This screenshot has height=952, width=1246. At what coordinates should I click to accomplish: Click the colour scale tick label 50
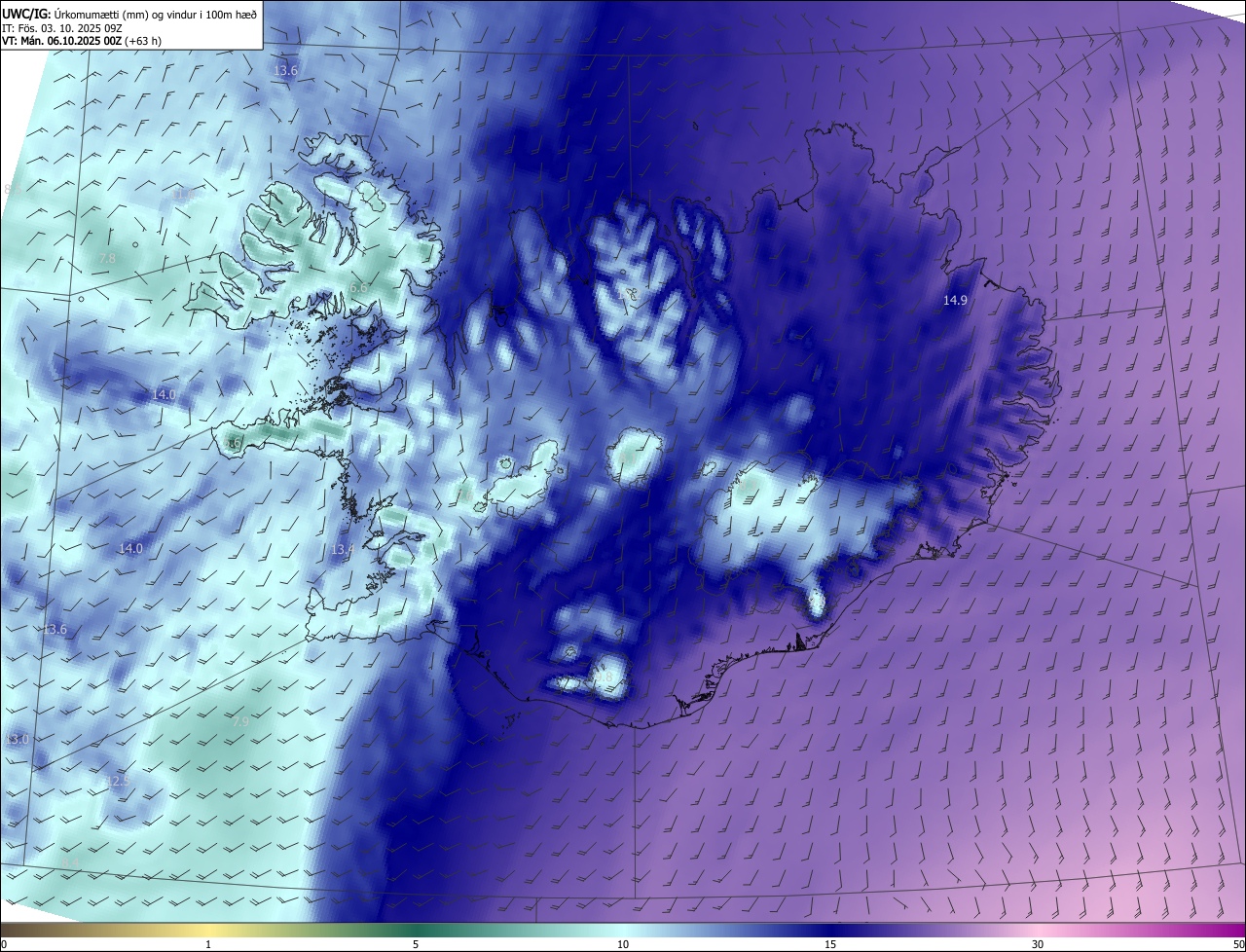click(1238, 944)
